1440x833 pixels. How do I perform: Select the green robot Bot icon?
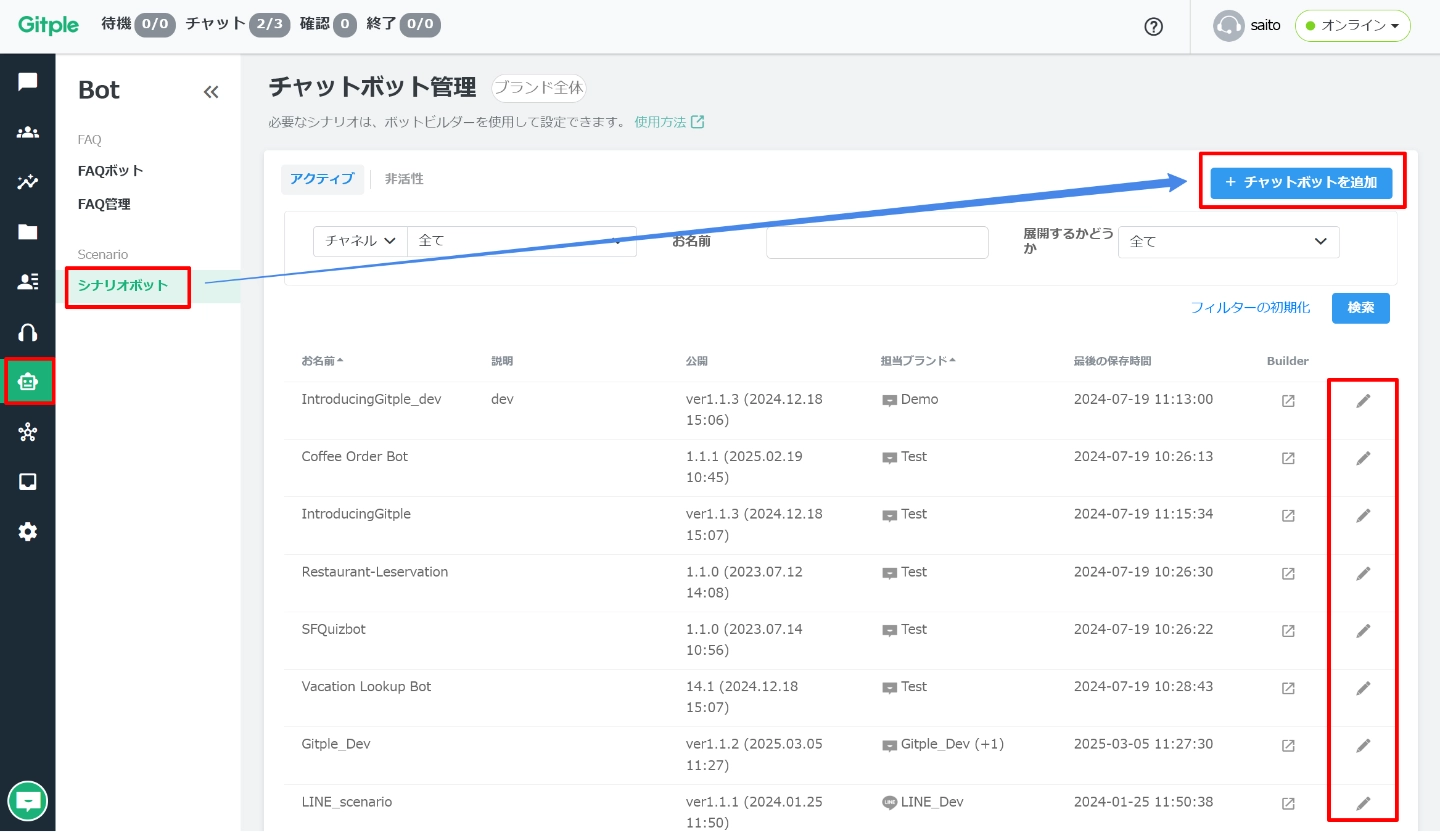[x=28, y=382]
